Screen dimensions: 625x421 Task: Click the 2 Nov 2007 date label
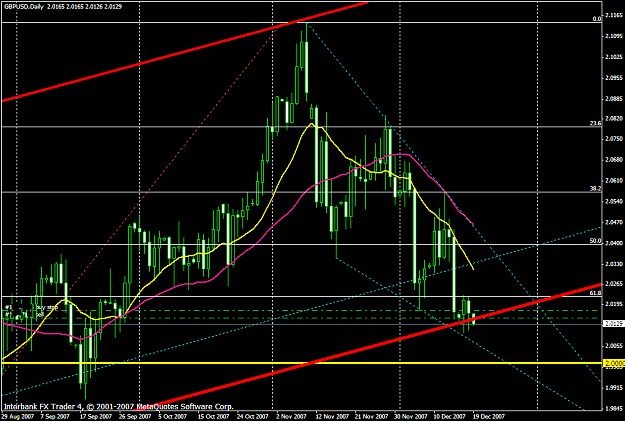pyautogui.click(x=291, y=417)
